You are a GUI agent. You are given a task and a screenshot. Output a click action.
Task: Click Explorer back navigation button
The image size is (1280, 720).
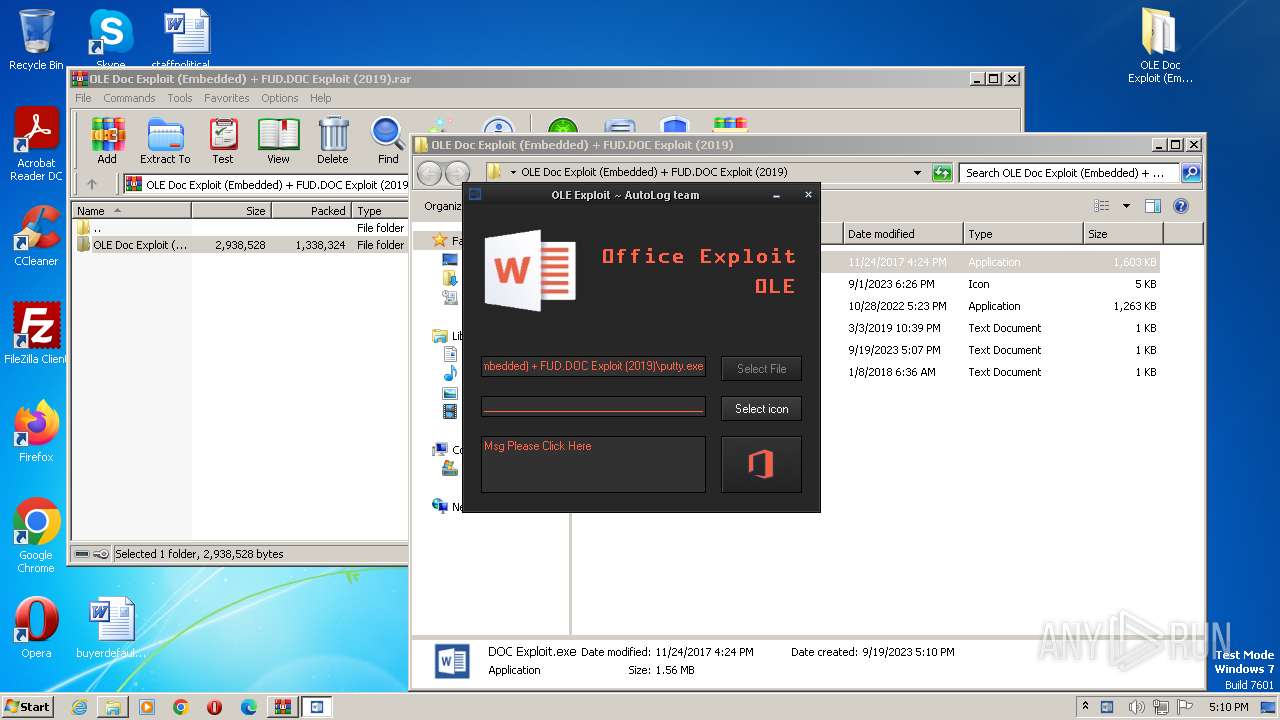(x=429, y=172)
